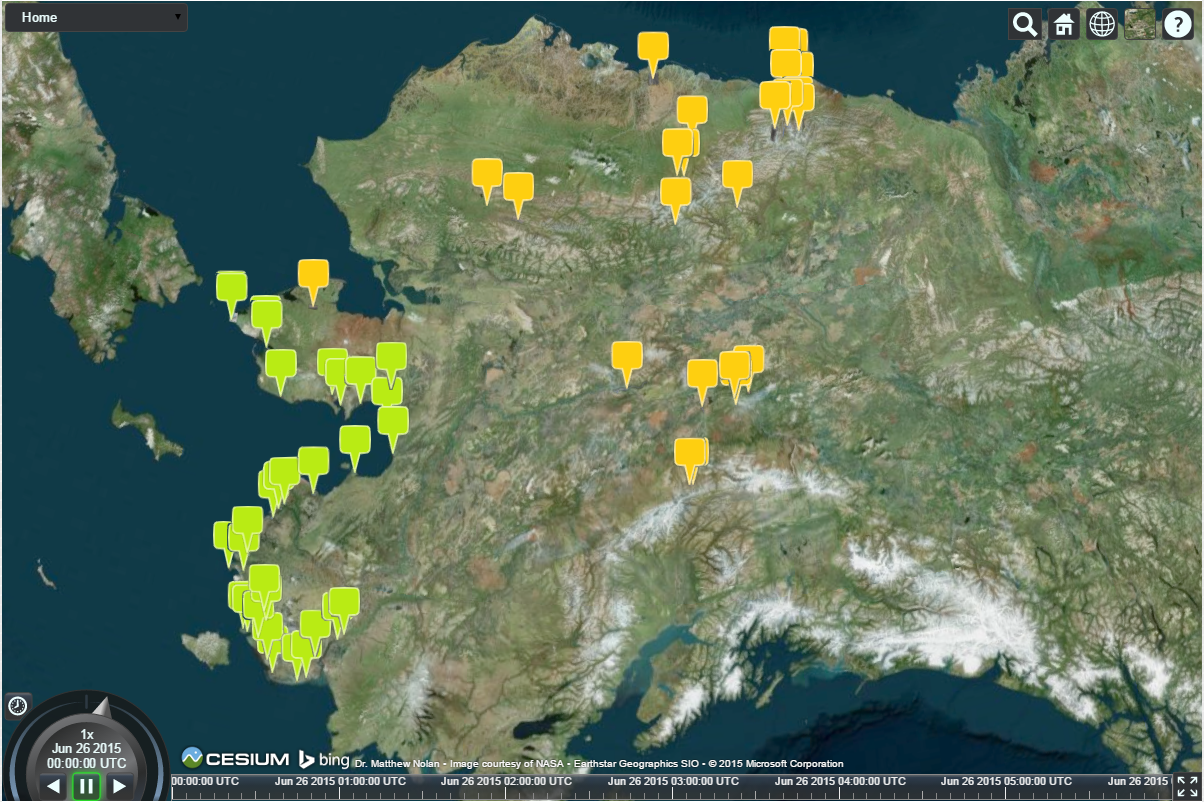The height and width of the screenshot is (802, 1204).
Task: Open the geocoder search magnifier
Action: [x=1025, y=24]
